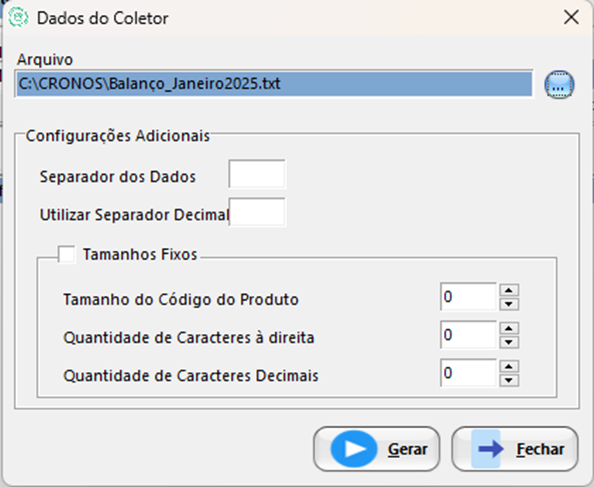The image size is (594, 487).
Task: Click the Tamanho do Código do Produto field
Action: coord(468,297)
